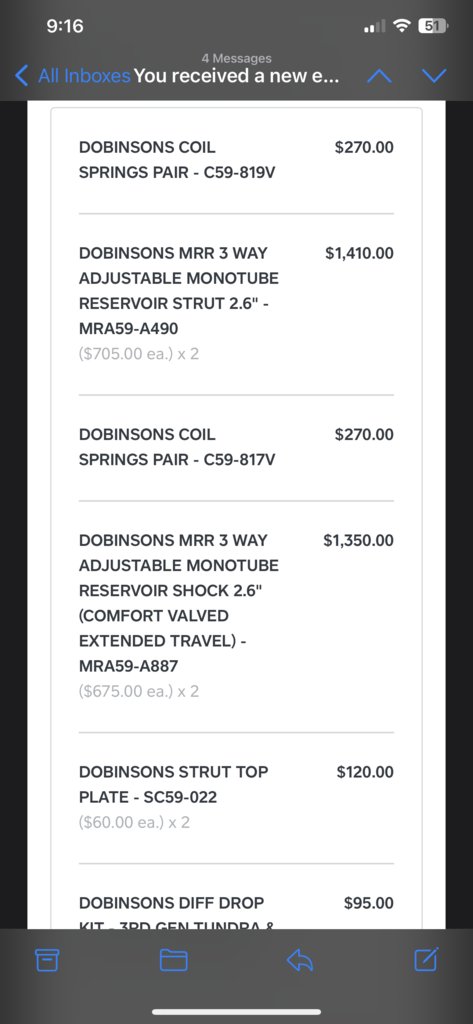Screen dimensions: 473x1024
Task: Open the move-to-folder icon
Action: 174,959
